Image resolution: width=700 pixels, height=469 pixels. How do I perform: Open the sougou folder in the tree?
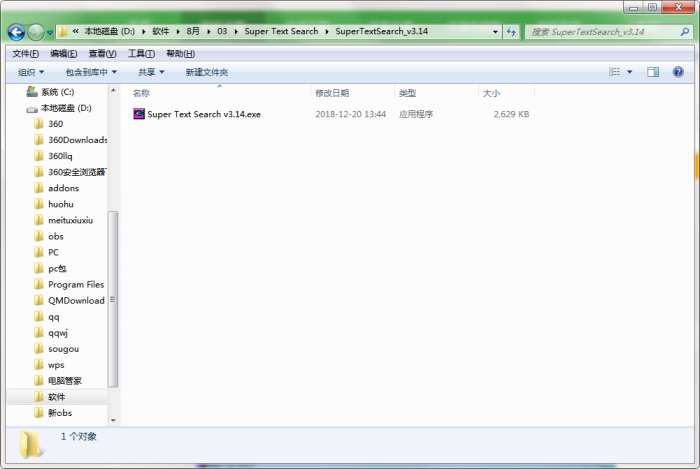63,349
